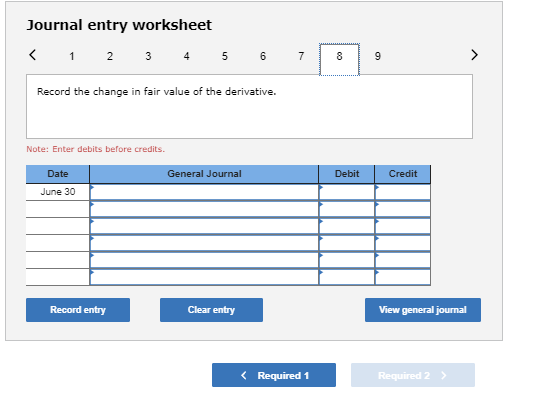
Task: Open General Journal account dropdown in second row
Action: pos(204,209)
